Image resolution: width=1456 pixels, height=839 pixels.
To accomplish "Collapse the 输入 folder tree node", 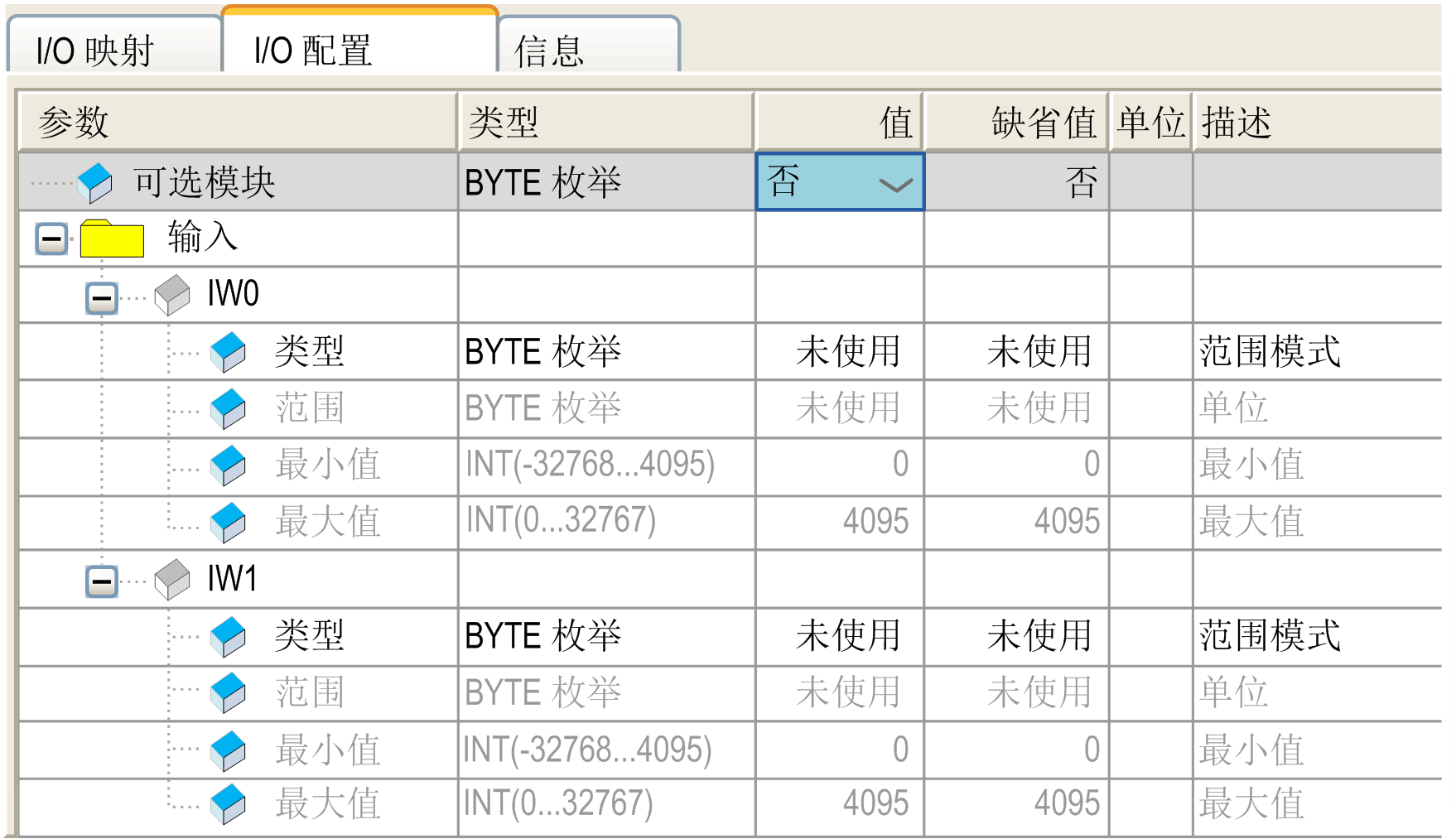I will [51, 239].
